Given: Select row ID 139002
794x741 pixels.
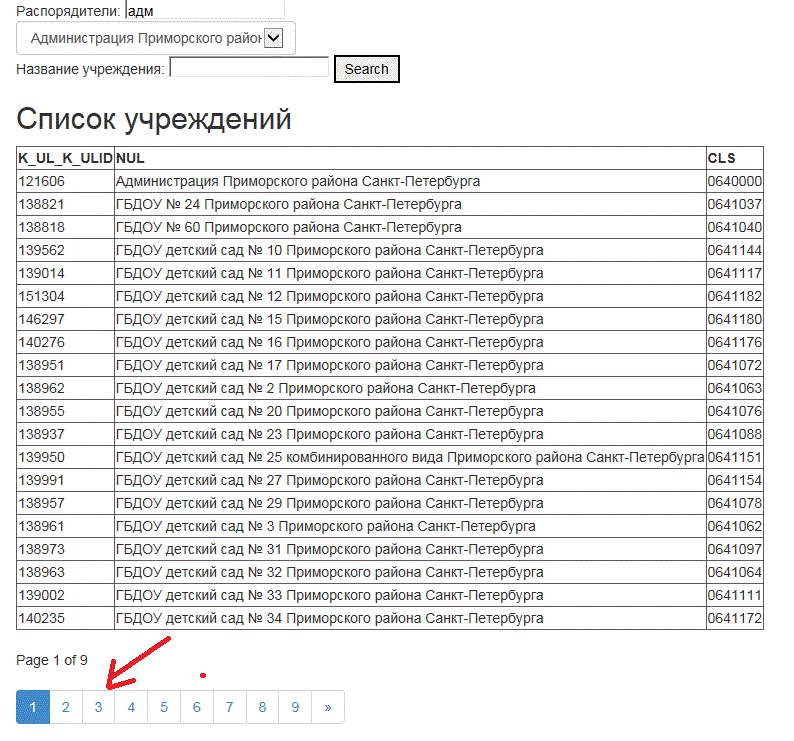Looking at the screenshot, I should (65, 595).
